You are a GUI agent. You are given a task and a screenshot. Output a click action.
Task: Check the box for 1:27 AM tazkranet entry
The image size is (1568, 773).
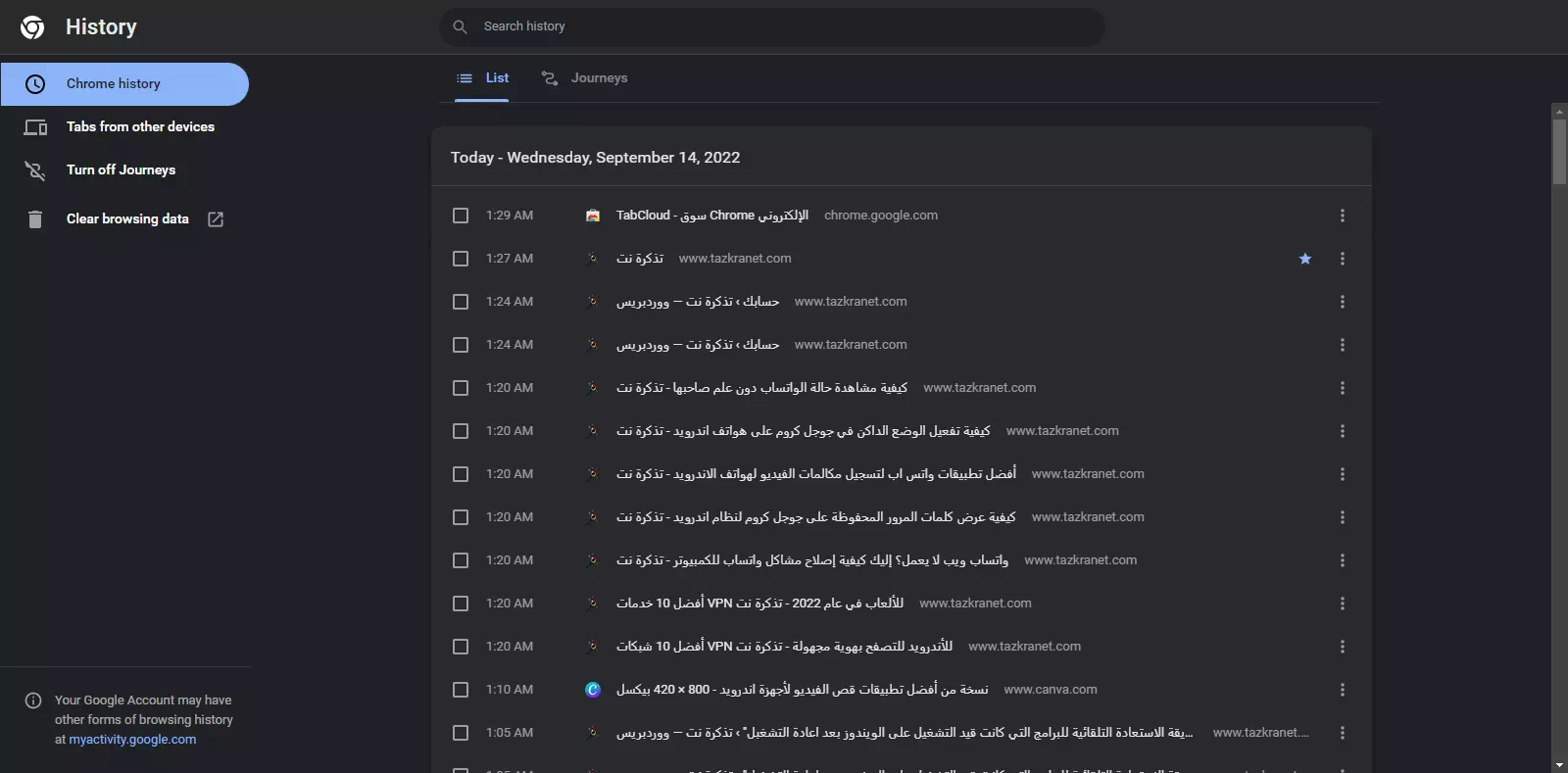coord(461,259)
